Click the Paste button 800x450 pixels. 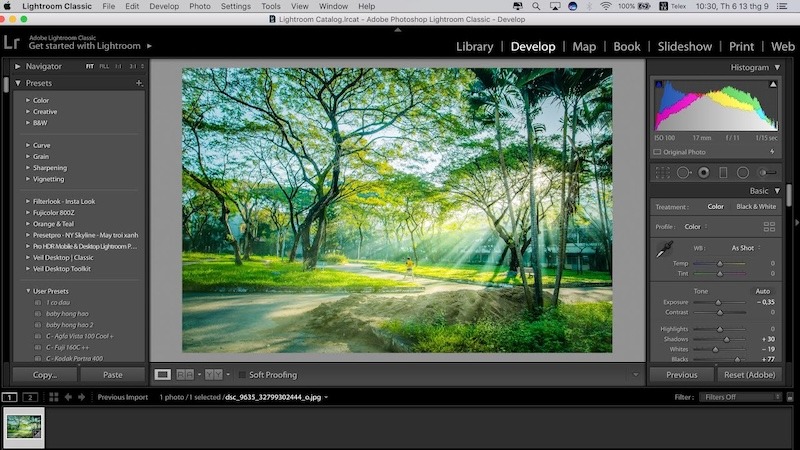[x=113, y=374]
